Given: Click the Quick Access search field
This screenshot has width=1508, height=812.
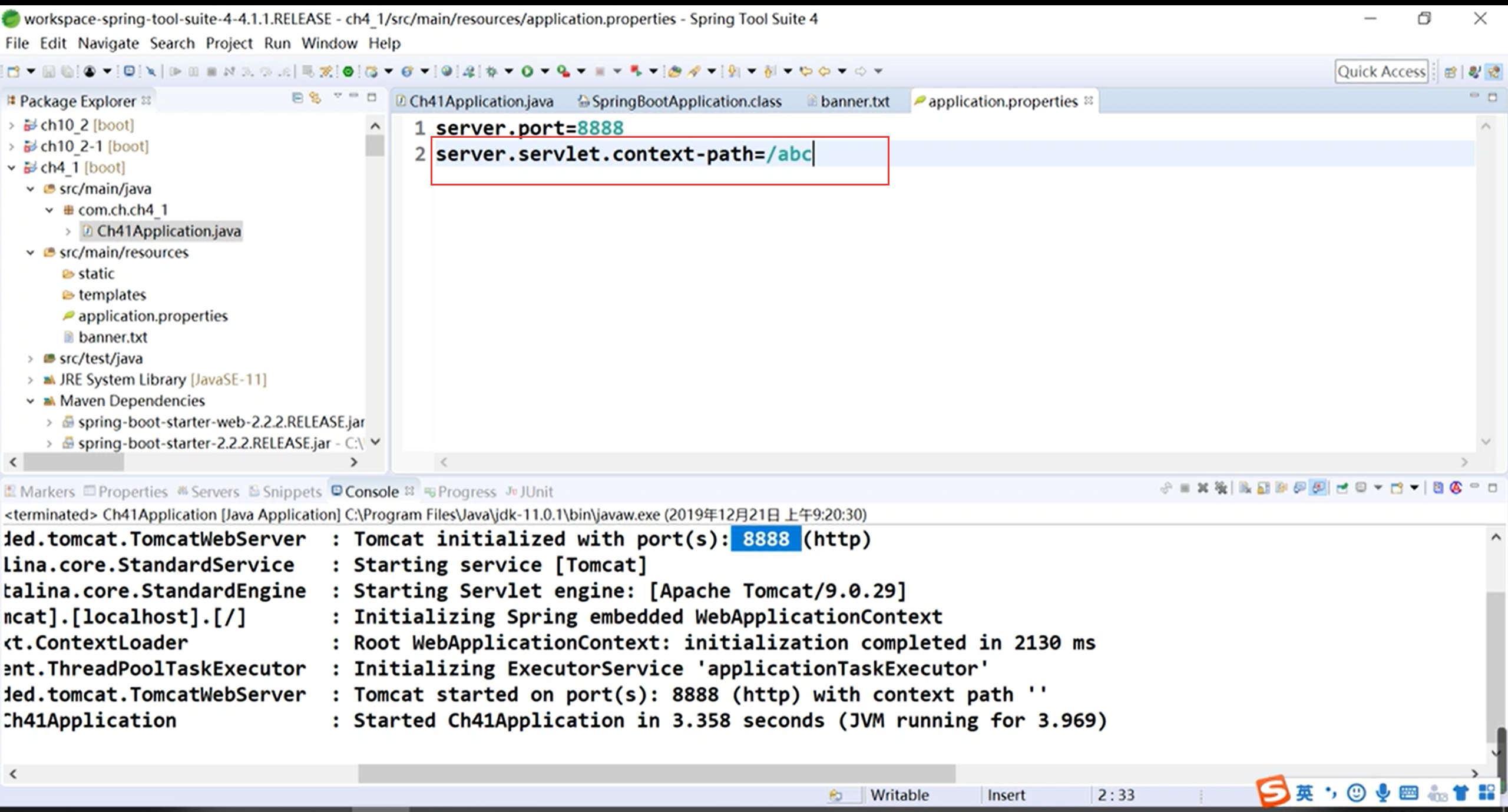Looking at the screenshot, I should tap(1381, 71).
